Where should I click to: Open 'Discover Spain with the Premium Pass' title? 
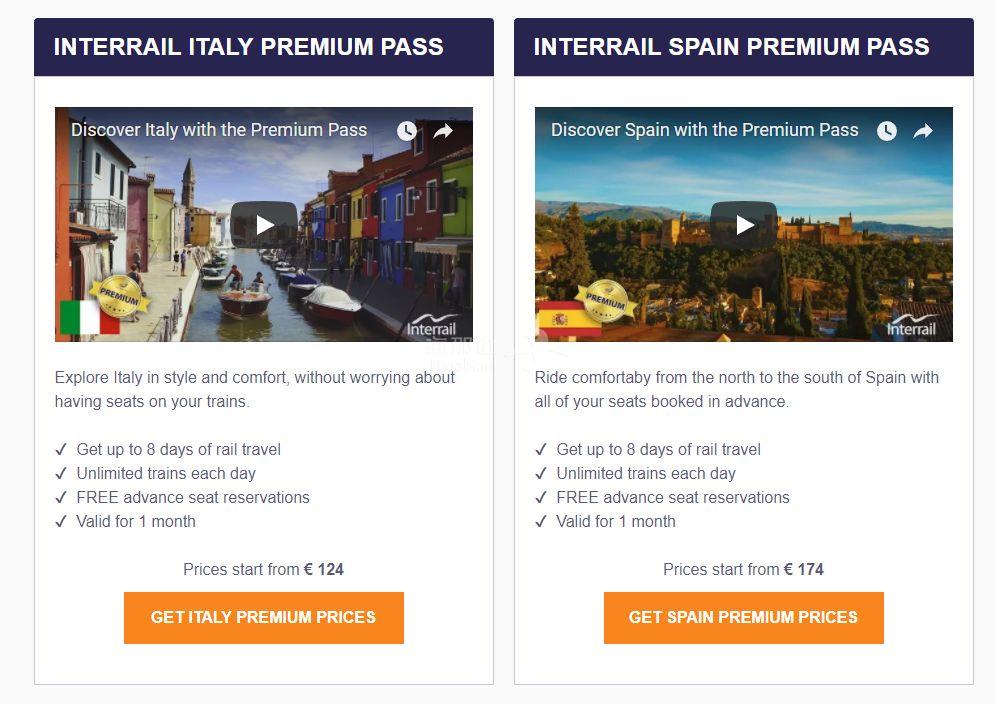click(704, 130)
